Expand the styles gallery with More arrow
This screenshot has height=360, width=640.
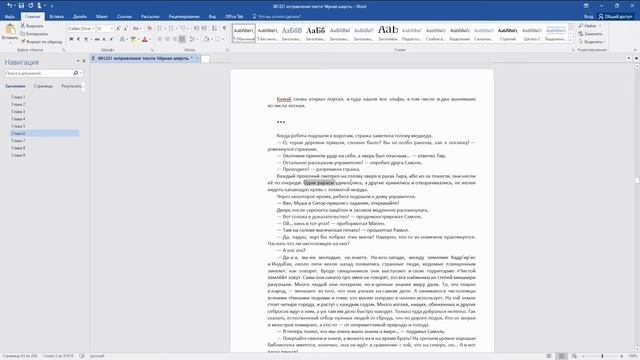coord(571,40)
